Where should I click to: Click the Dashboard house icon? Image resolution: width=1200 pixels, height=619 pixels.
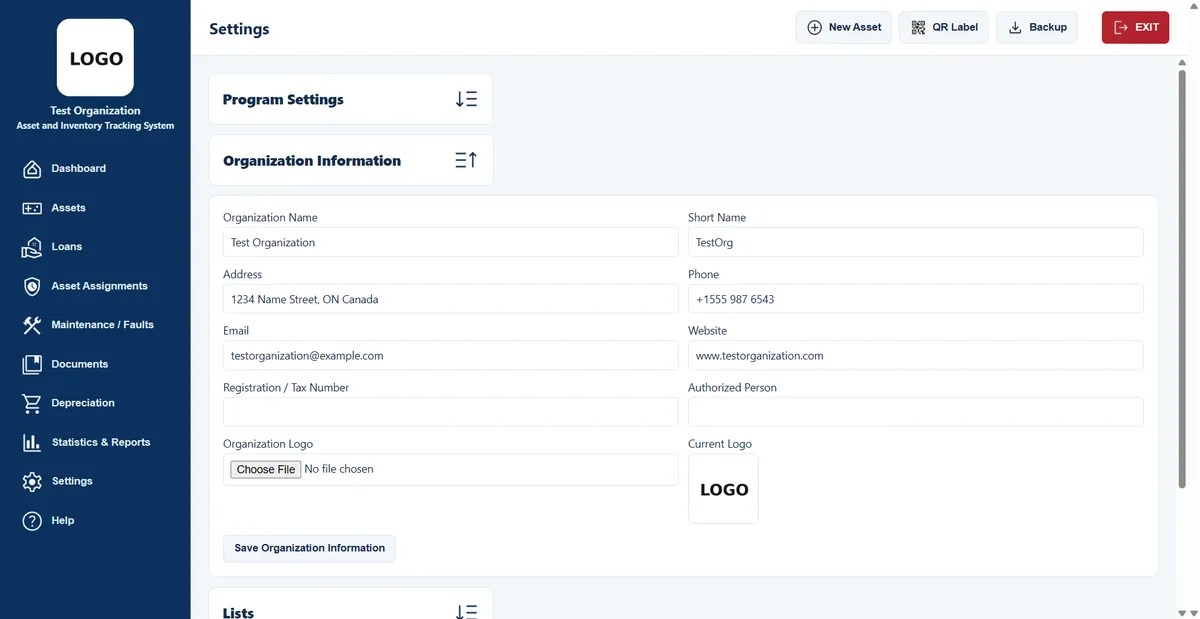pyautogui.click(x=32, y=169)
